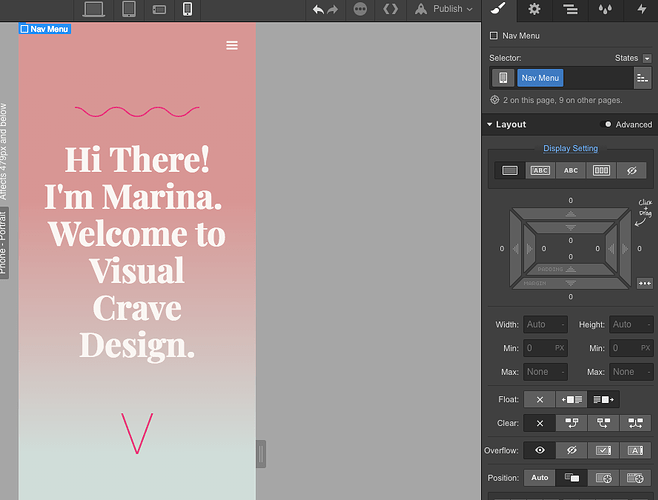Image resolution: width=658 pixels, height=500 pixels.
Task: Click the Height input field
Action: click(631, 325)
